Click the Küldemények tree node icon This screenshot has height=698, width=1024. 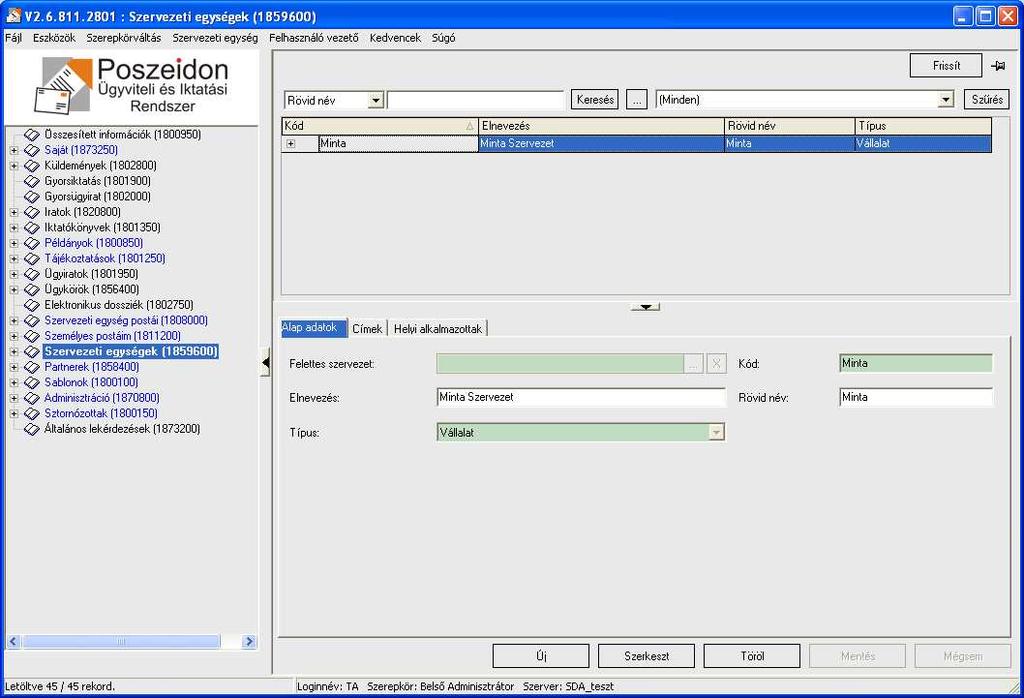point(31,166)
